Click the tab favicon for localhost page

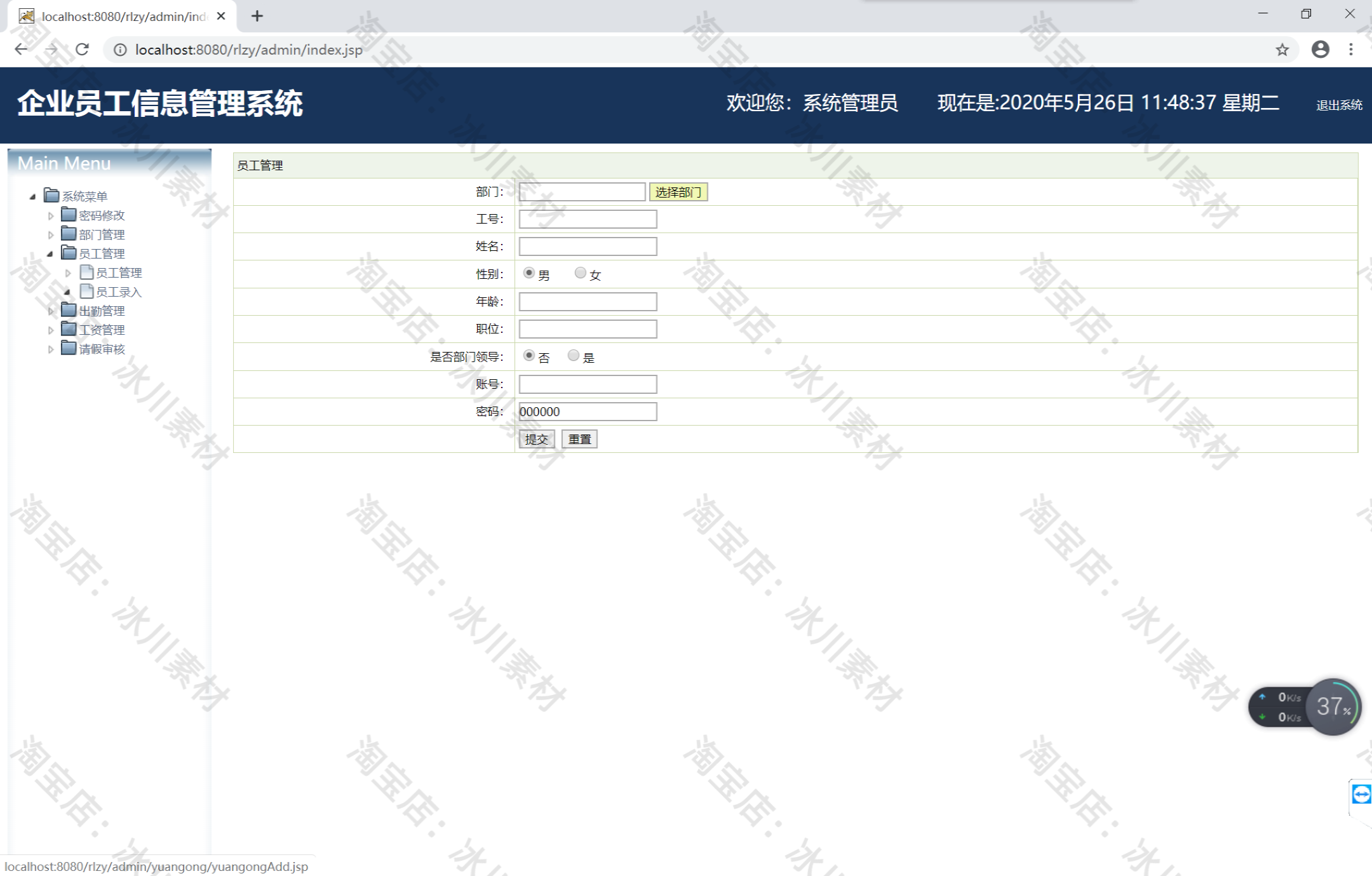(x=26, y=16)
